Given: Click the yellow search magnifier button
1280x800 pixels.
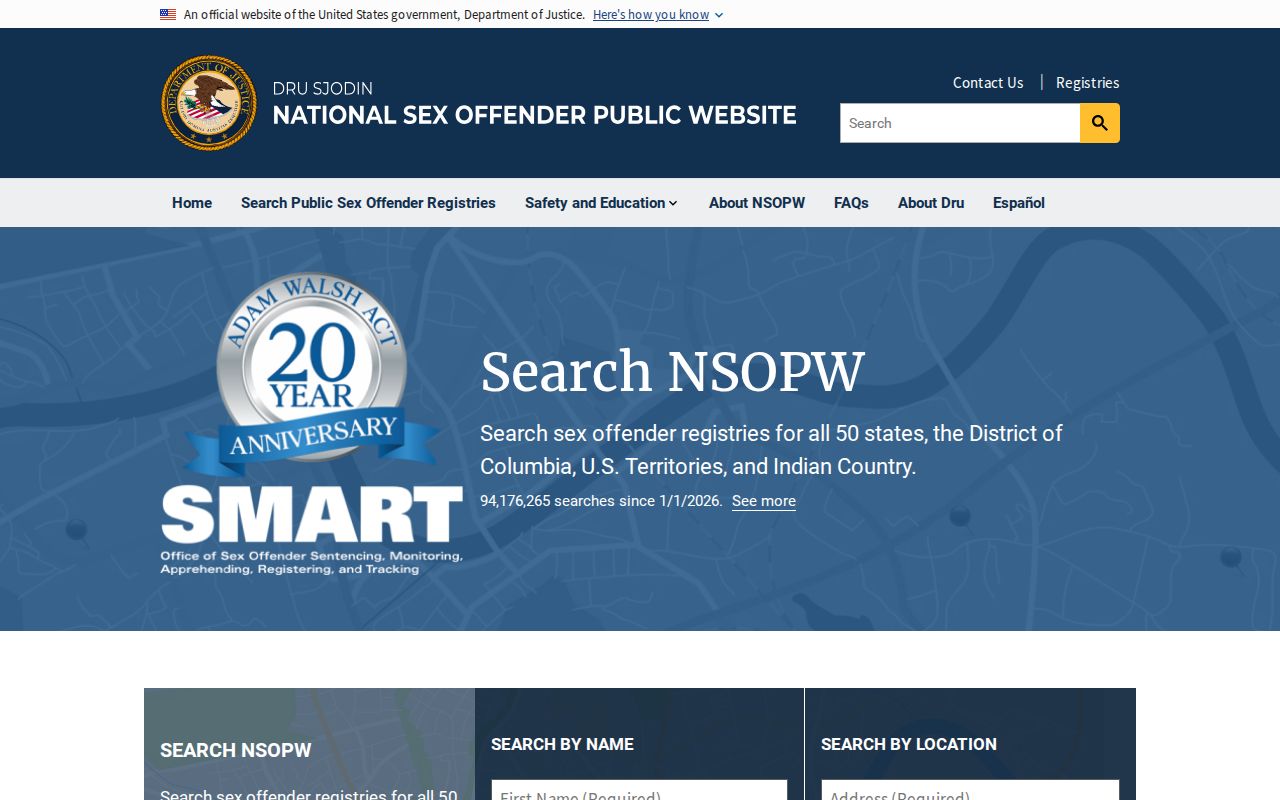Looking at the screenshot, I should 1100,123.
